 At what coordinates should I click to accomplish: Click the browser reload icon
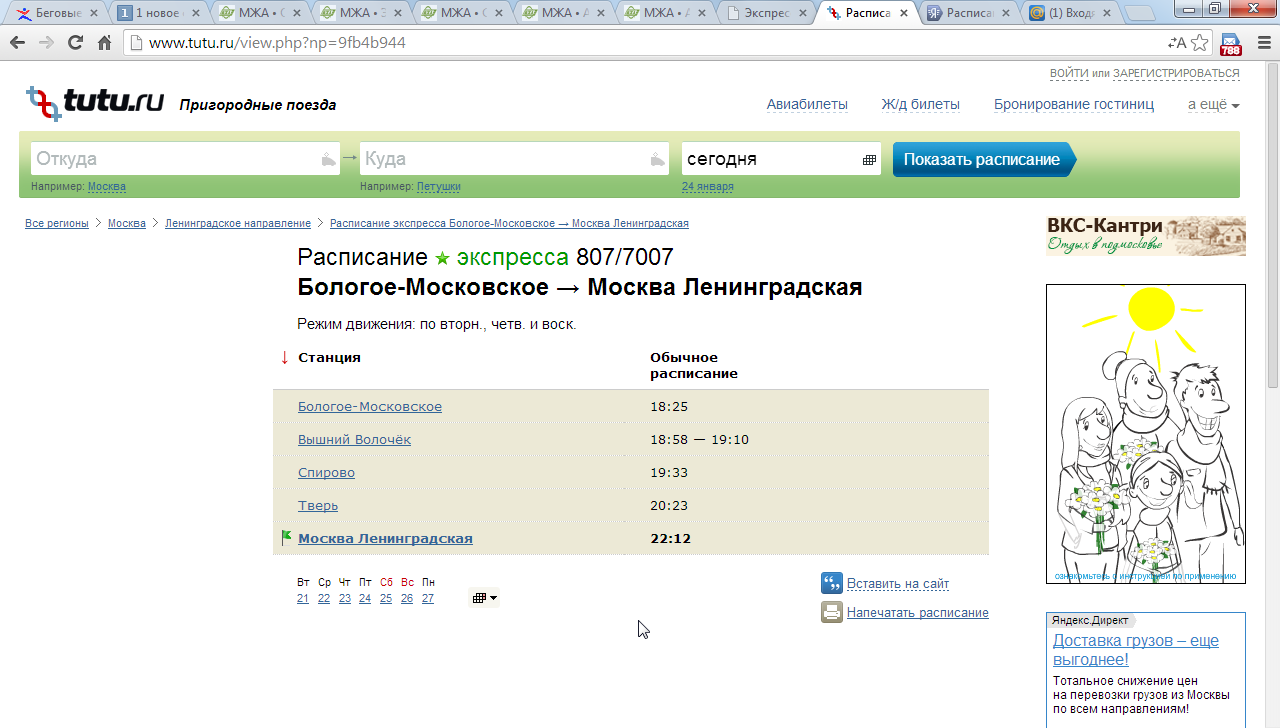(x=75, y=43)
